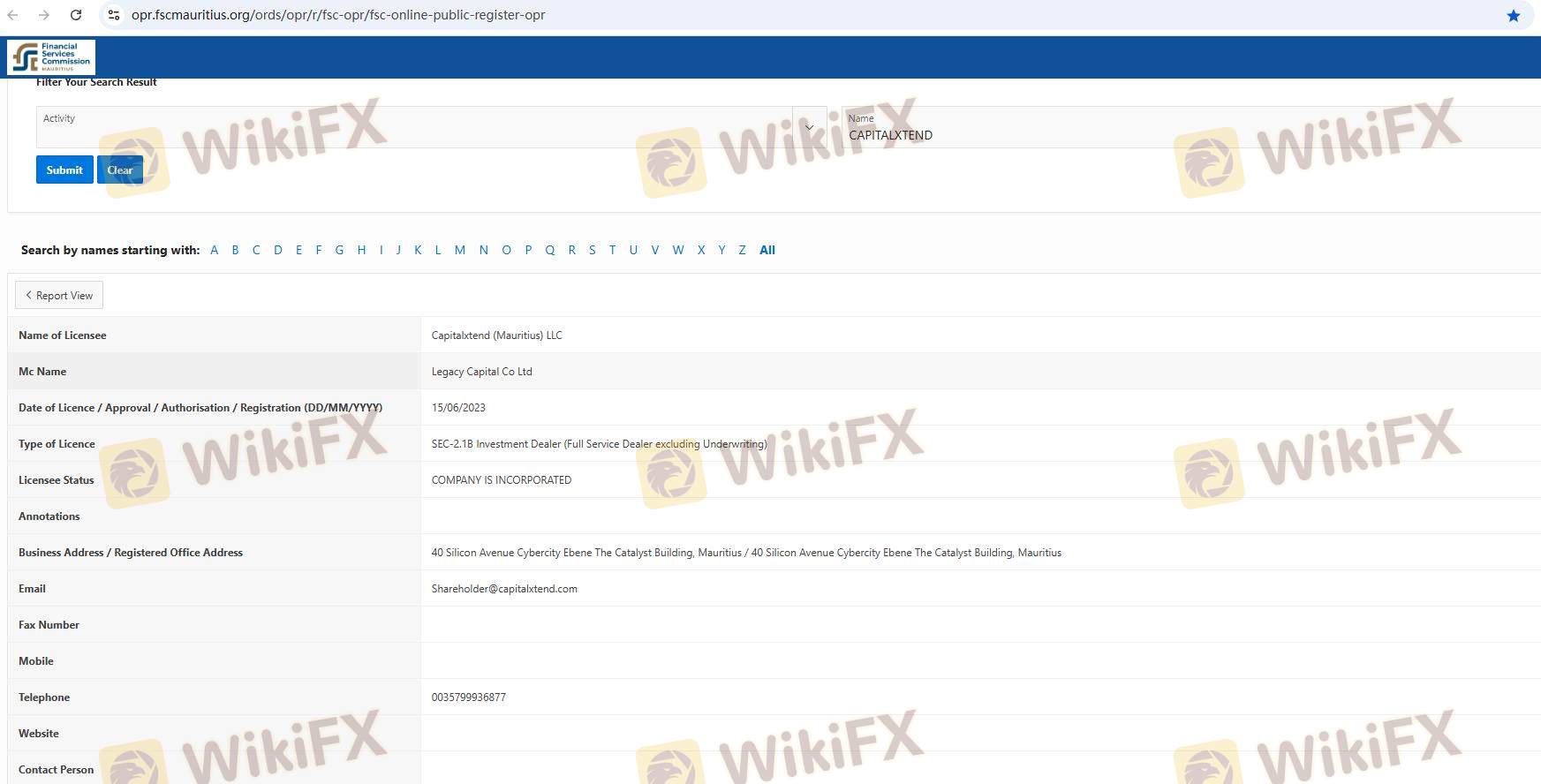Click the Contact Person label
This screenshot has height=784, width=1541.
pos(56,770)
